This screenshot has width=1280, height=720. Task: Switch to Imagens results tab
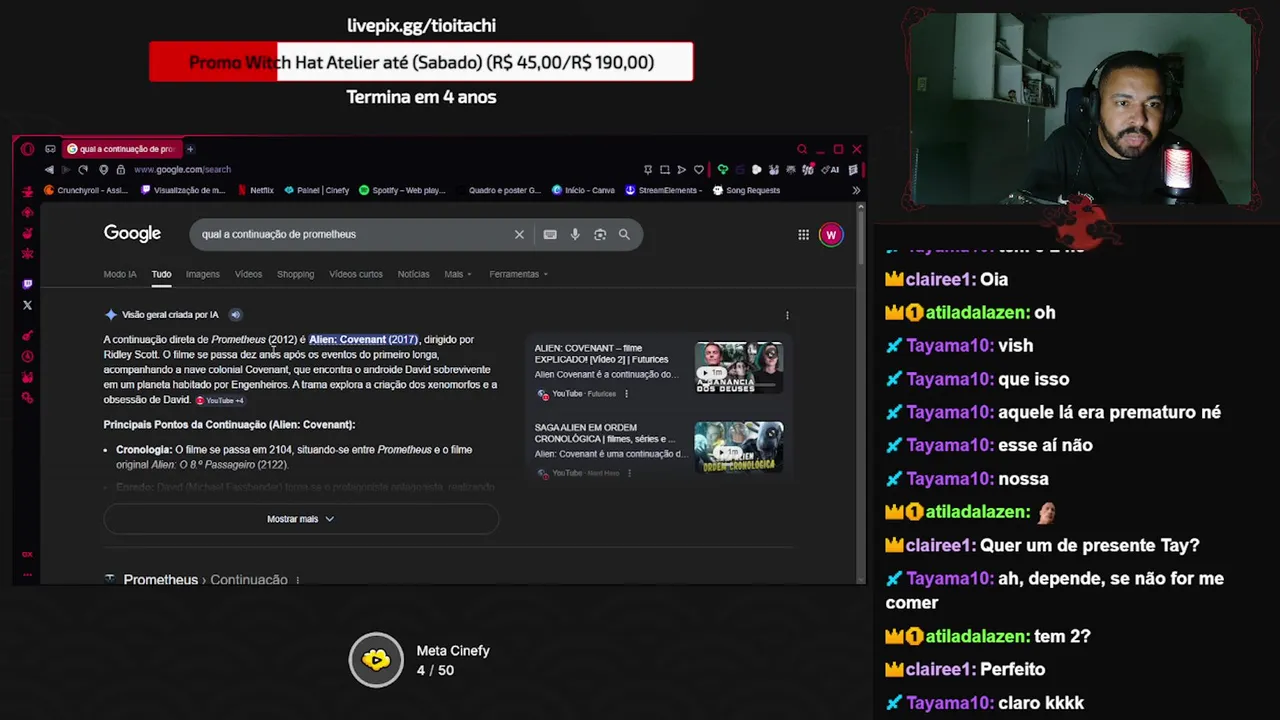(202, 274)
